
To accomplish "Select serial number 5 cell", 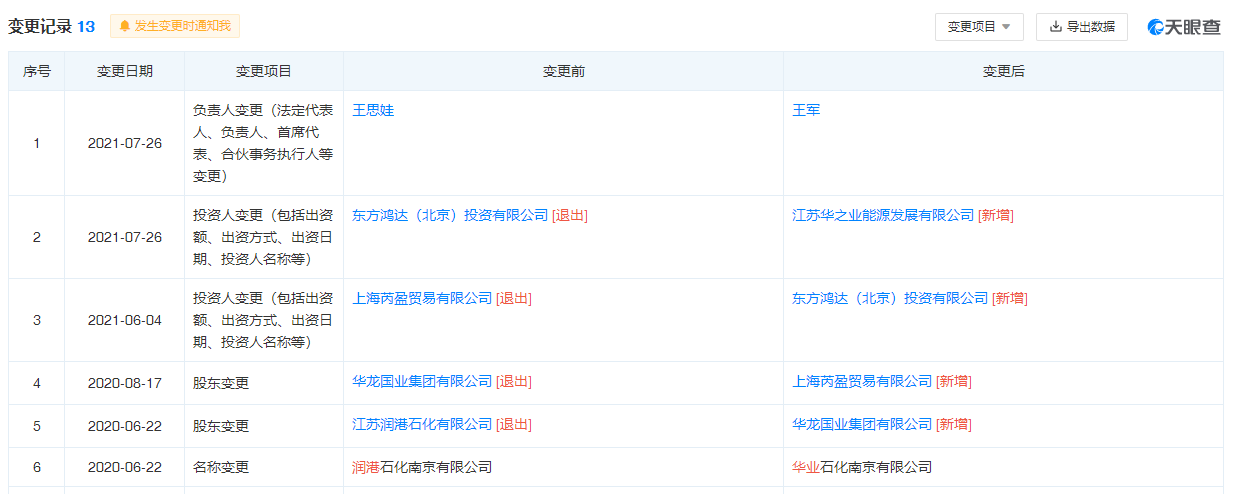I will (x=37, y=426).
